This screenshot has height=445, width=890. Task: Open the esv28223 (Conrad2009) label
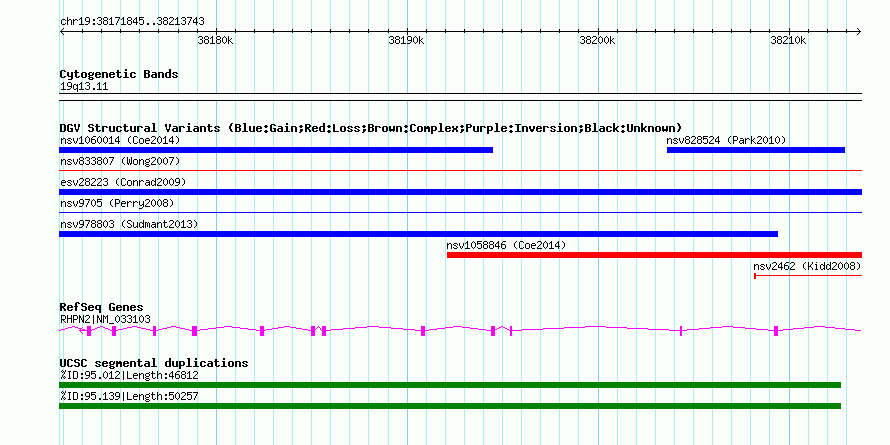[x=123, y=182]
